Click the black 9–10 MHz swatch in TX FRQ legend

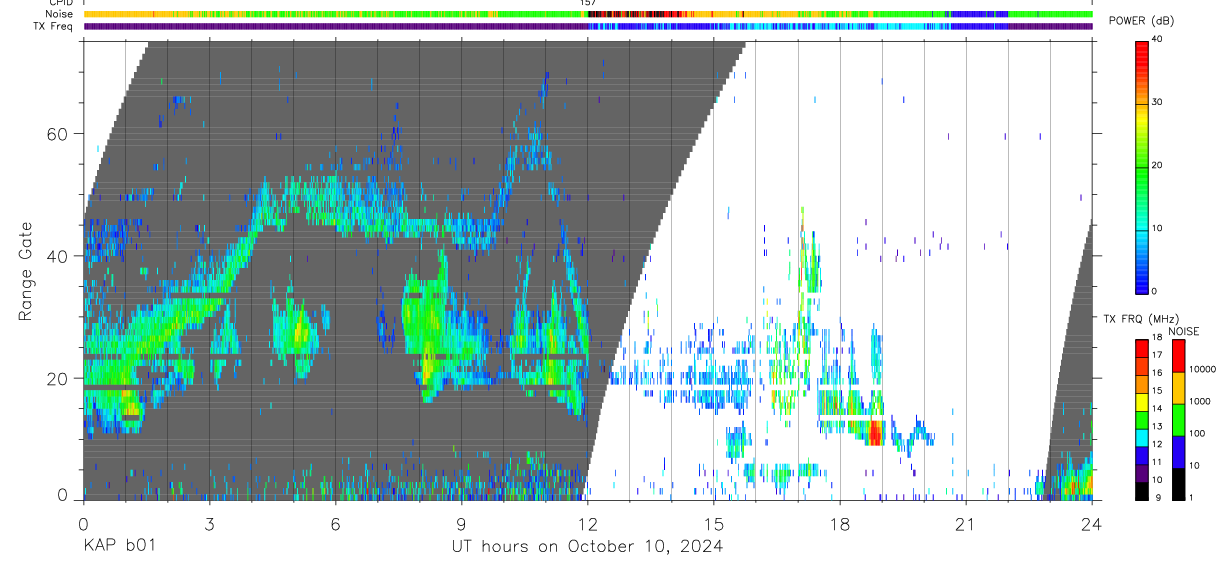point(1141,491)
